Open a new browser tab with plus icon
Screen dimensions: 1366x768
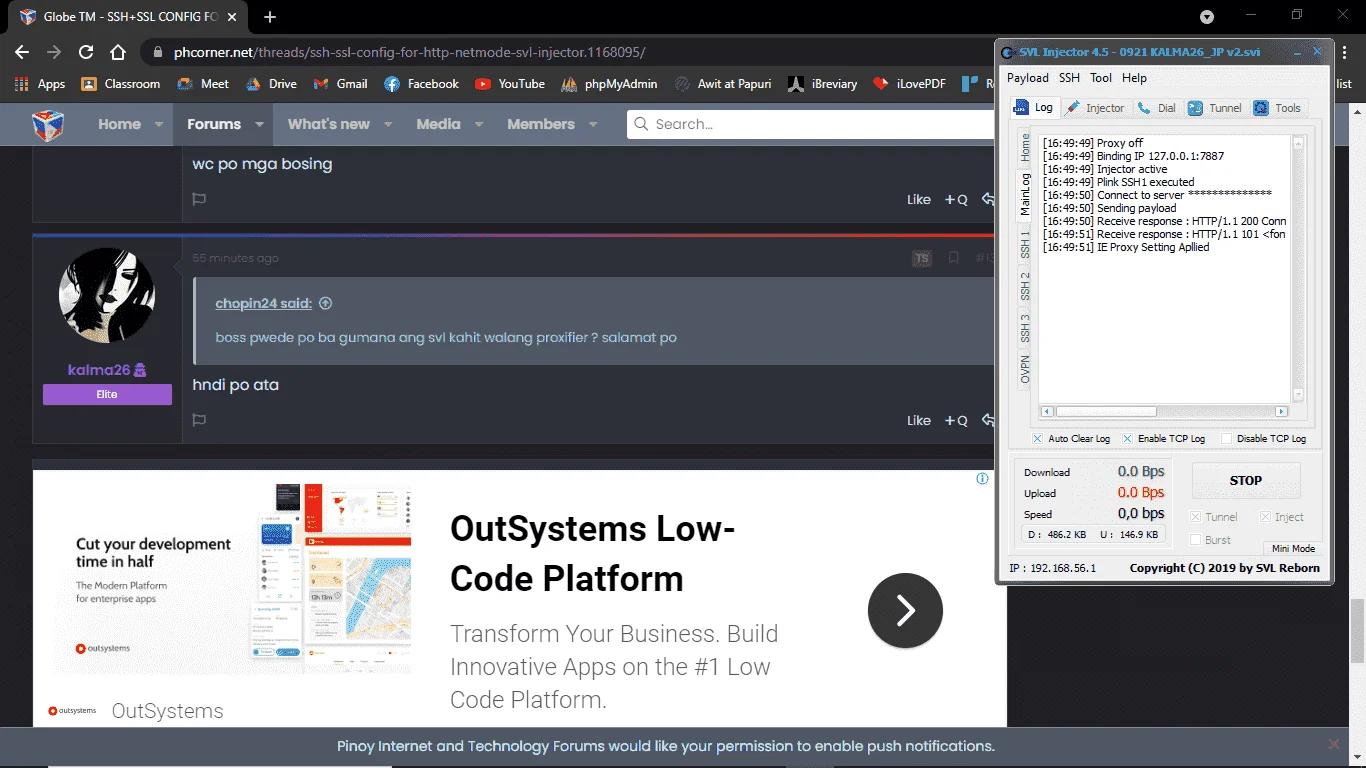(x=270, y=17)
